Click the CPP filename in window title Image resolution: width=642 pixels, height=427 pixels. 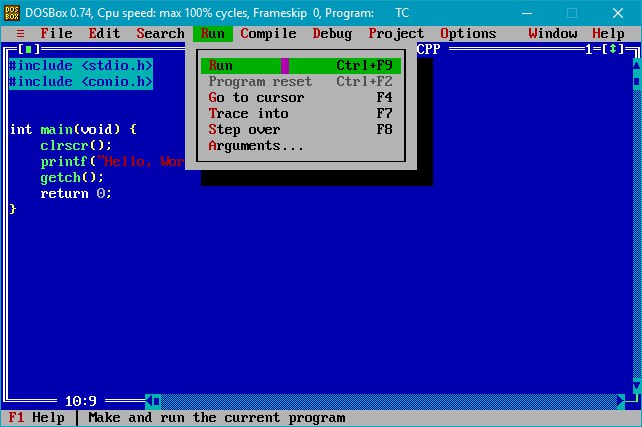coord(429,49)
